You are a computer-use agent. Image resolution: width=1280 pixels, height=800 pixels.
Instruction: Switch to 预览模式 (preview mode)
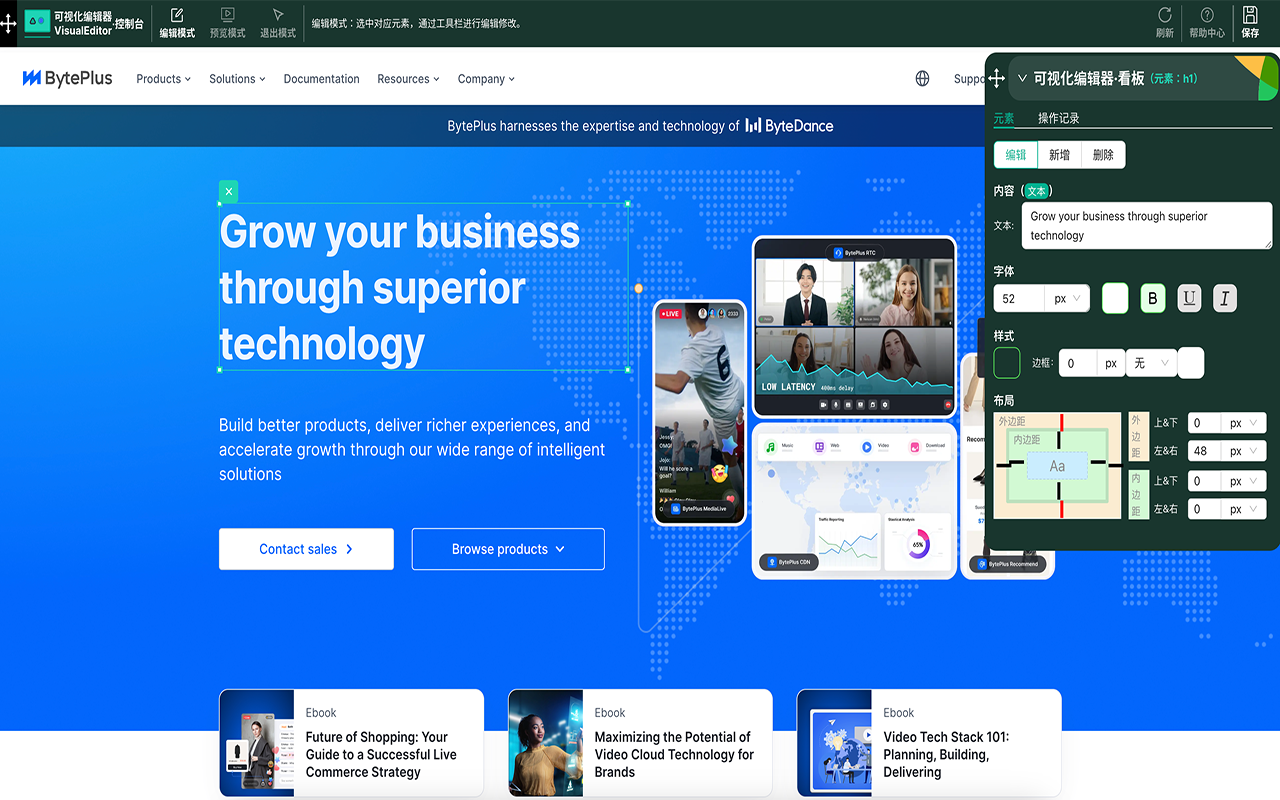coord(228,22)
